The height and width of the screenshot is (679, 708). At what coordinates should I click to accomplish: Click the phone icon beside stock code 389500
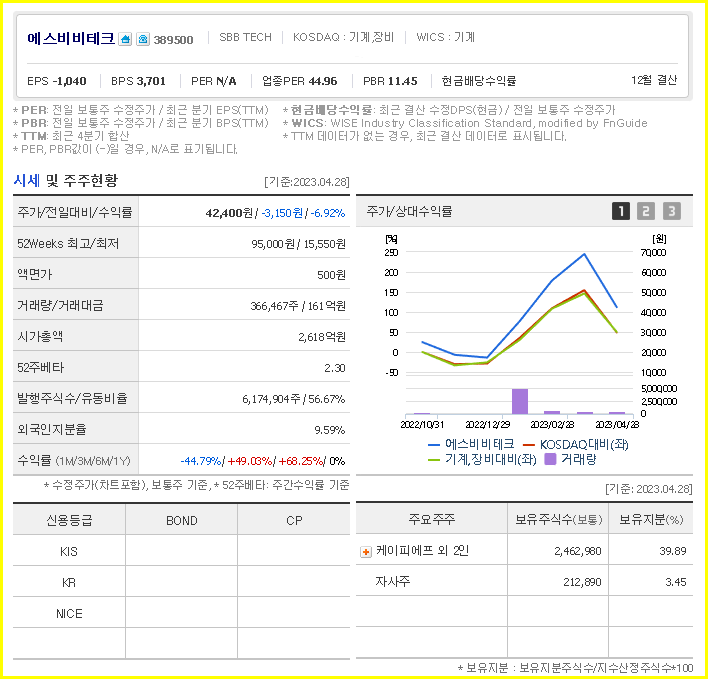pos(143,39)
